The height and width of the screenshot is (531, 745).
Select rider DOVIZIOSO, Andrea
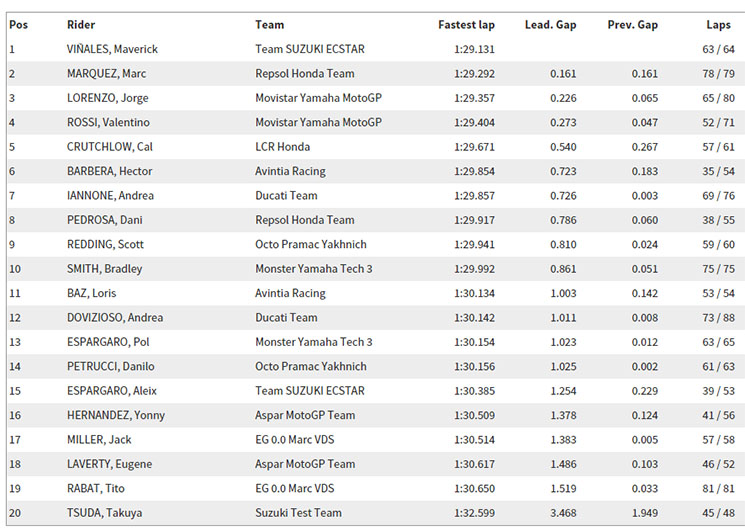[115, 318]
